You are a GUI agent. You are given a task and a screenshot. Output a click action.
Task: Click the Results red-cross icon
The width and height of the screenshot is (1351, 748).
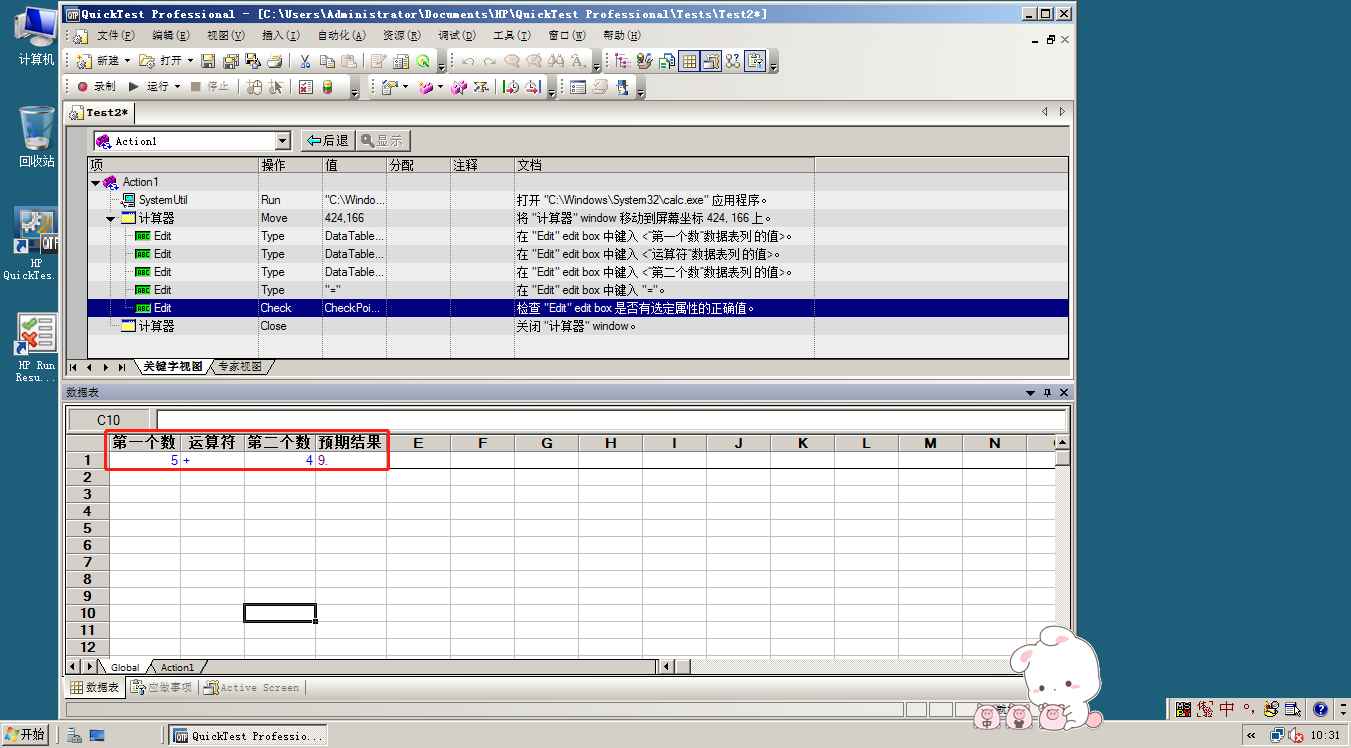point(305,87)
